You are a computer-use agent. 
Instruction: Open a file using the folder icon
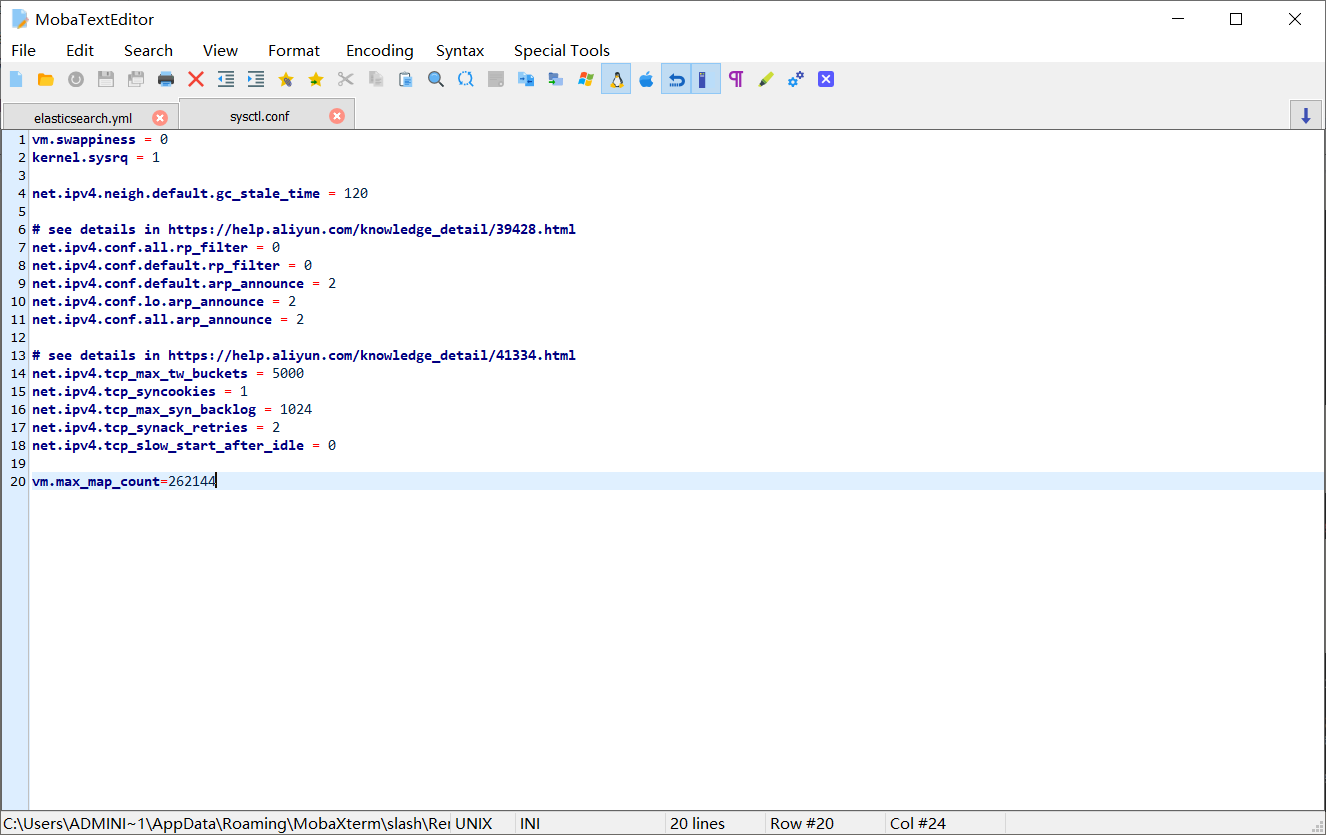point(46,79)
